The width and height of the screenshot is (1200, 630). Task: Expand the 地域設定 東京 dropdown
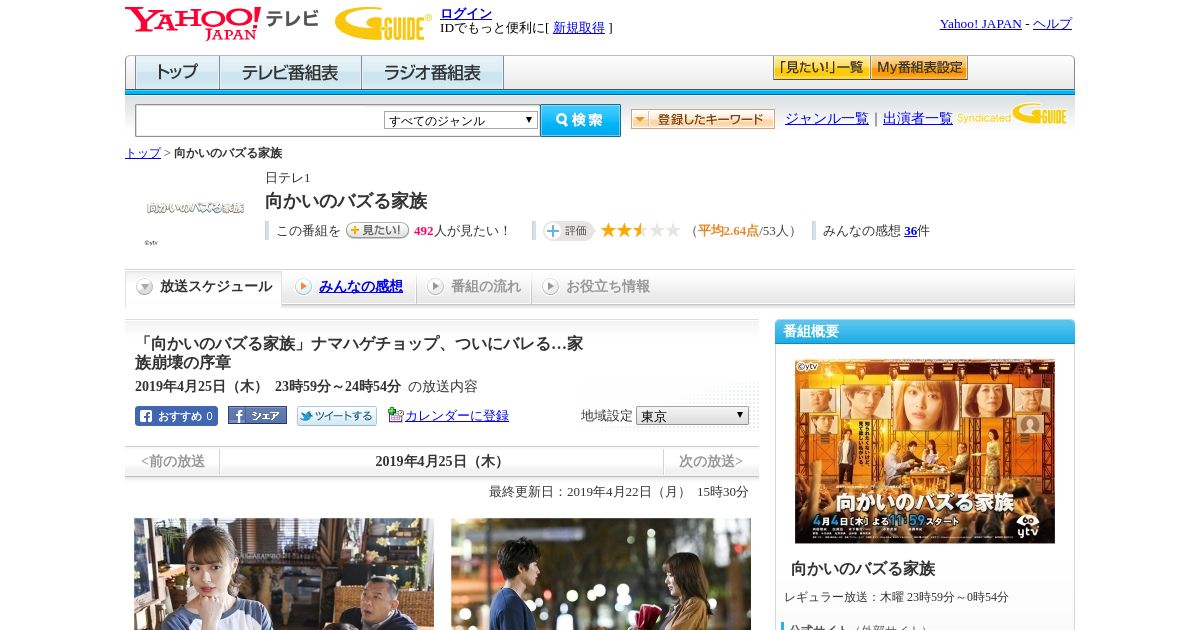point(692,415)
